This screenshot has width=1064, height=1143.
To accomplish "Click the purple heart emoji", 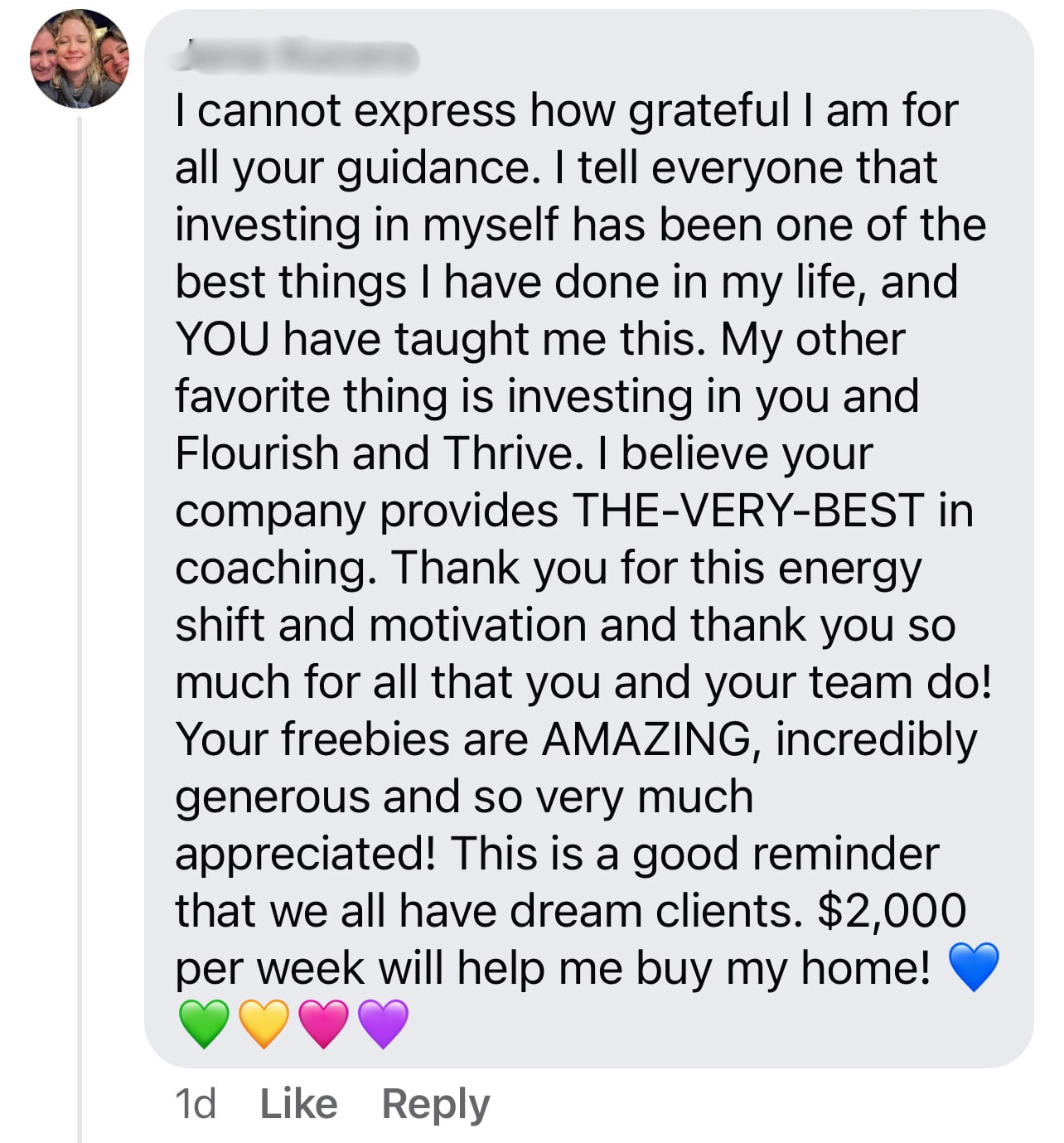I will pyautogui.click(x=384, y=1024).
